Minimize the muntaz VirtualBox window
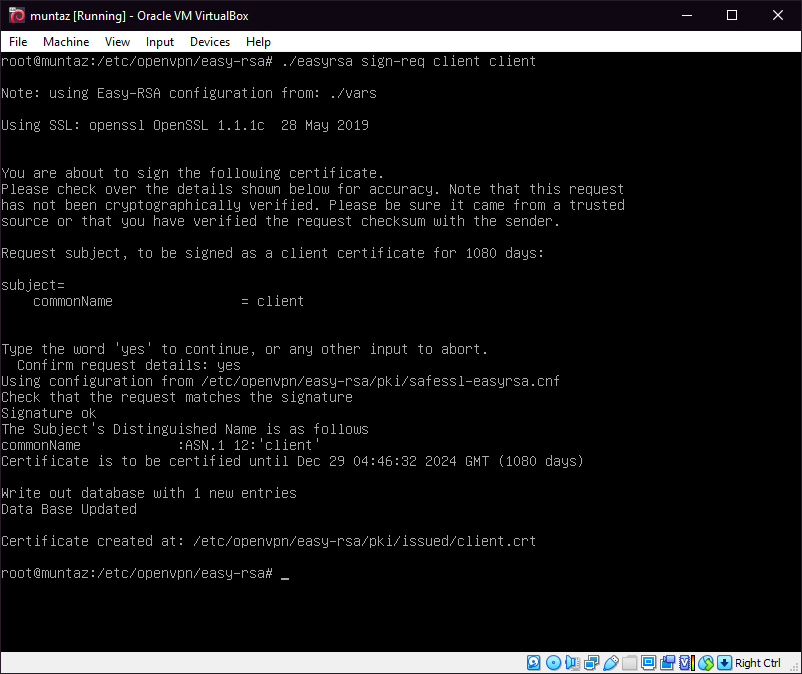The height and width of the screenshot is (674, 802). click(x=687, y=15)
